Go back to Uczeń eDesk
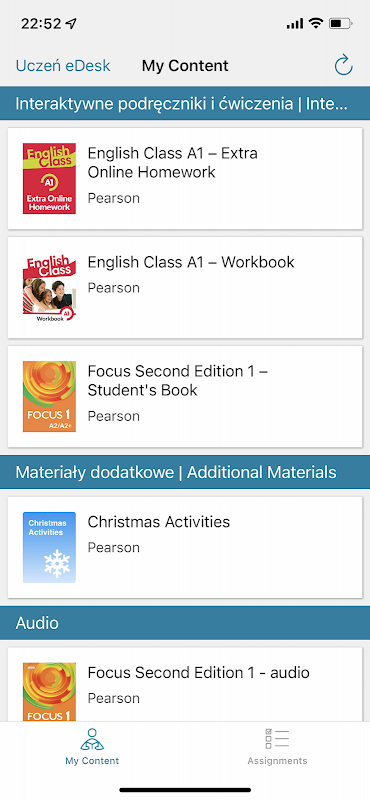Image resolution: width=370 pixels, height=800 pixels. click(x=63, y=66)
